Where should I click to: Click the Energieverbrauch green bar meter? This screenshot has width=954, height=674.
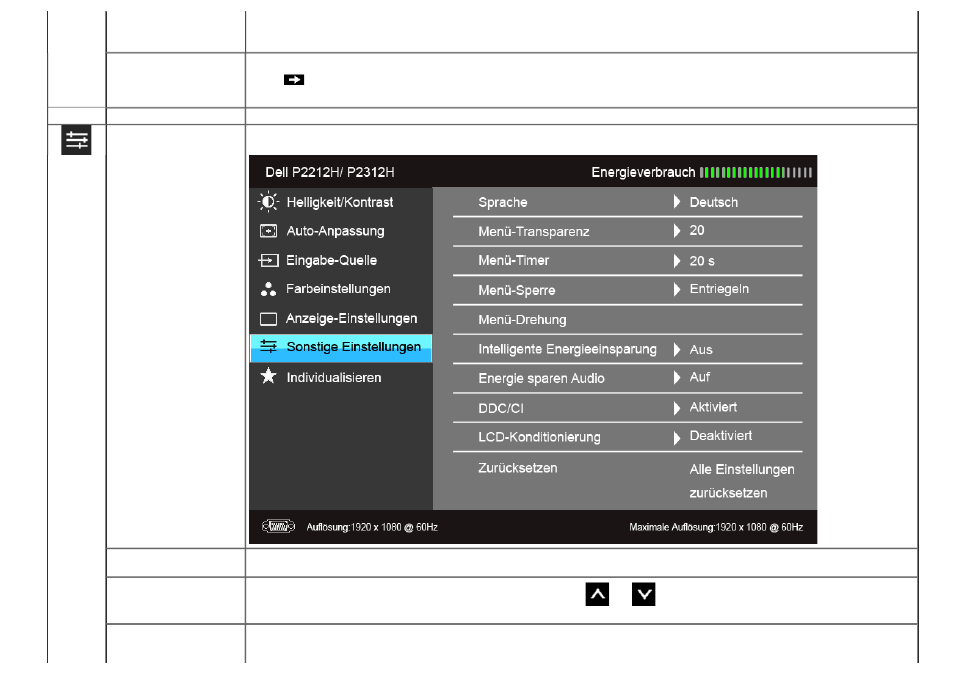[x=756, y=172]
